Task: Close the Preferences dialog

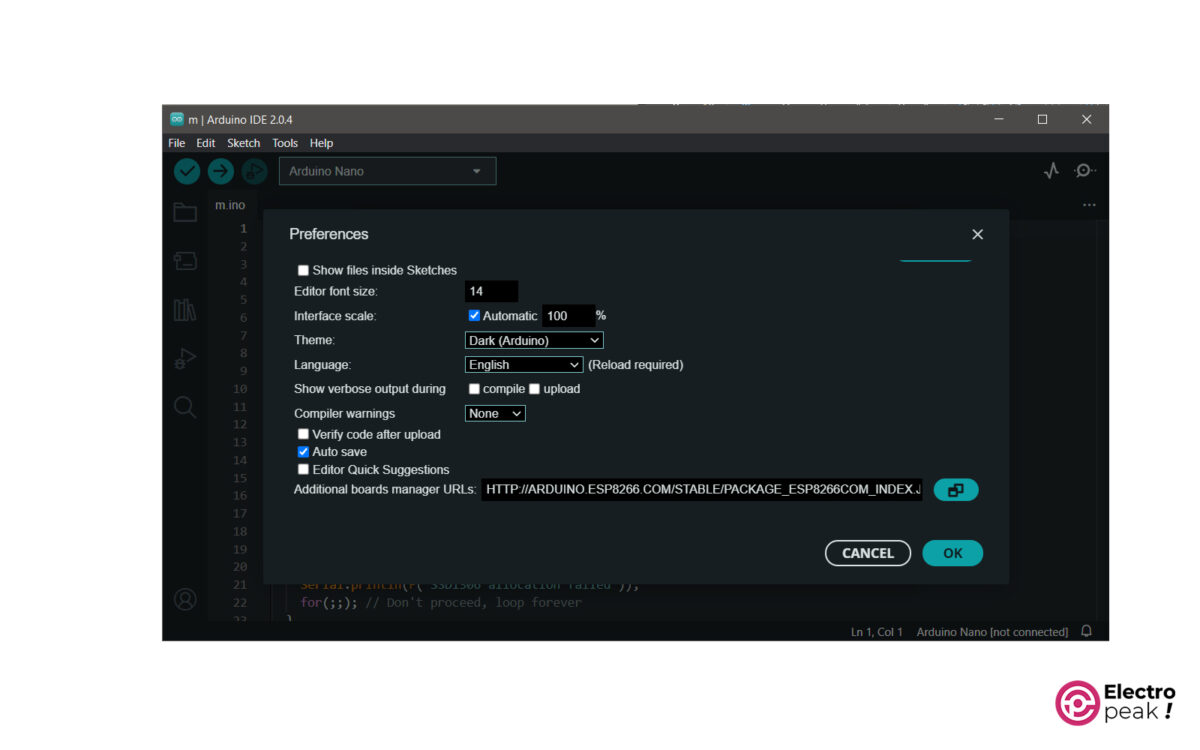Action: tap(977, 234)
